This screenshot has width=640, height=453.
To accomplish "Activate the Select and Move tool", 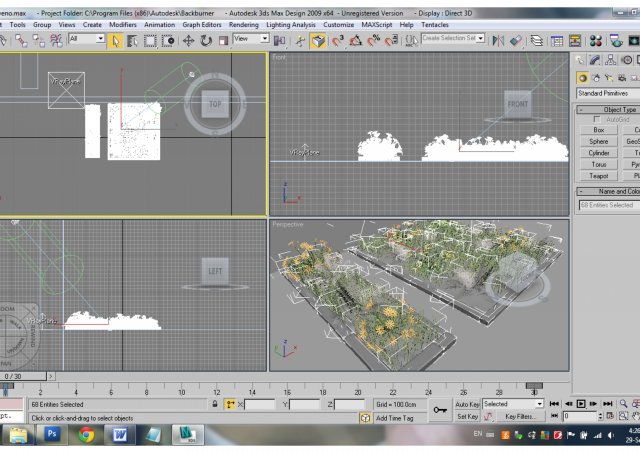I will click(188, 40).
